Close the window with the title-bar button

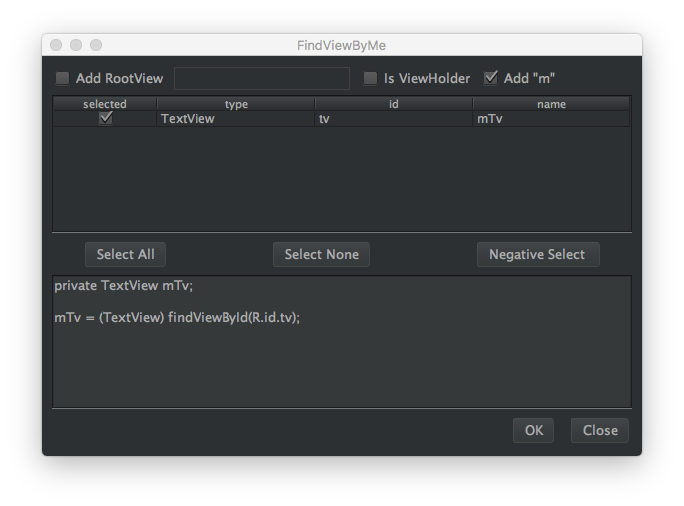56,45
